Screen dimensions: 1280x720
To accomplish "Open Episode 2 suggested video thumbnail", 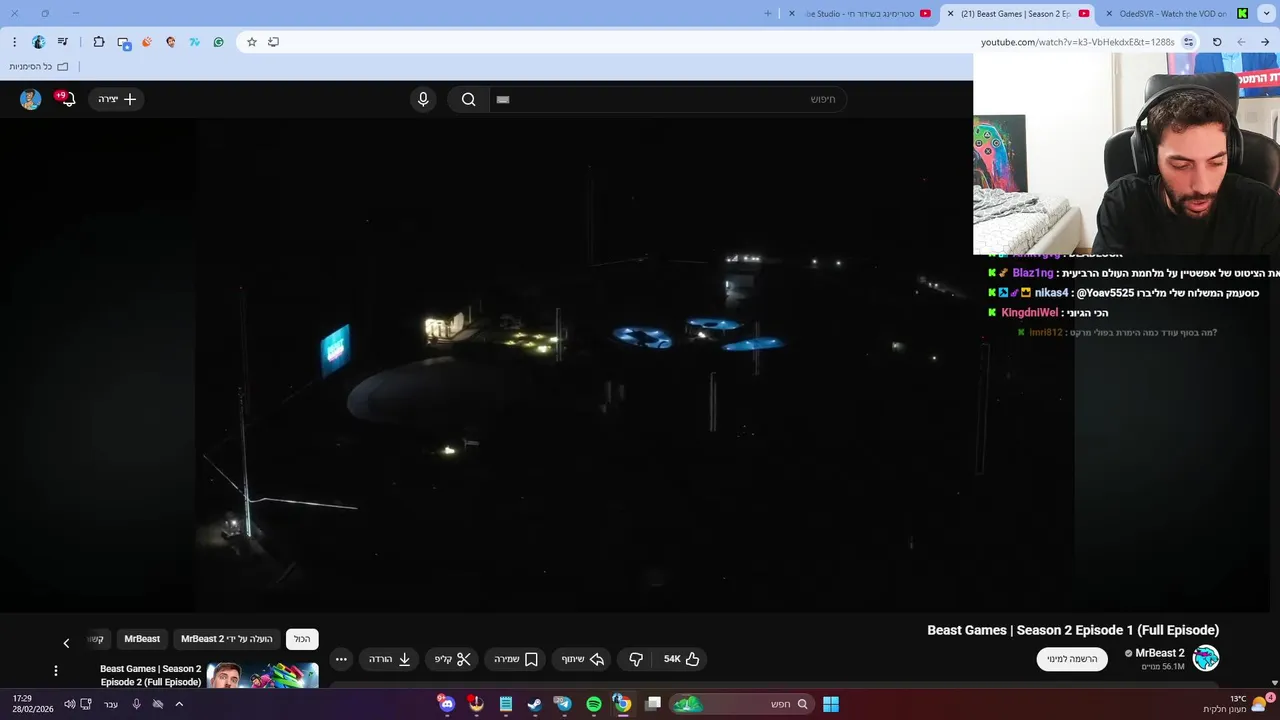I will click(x=263, y=676).
